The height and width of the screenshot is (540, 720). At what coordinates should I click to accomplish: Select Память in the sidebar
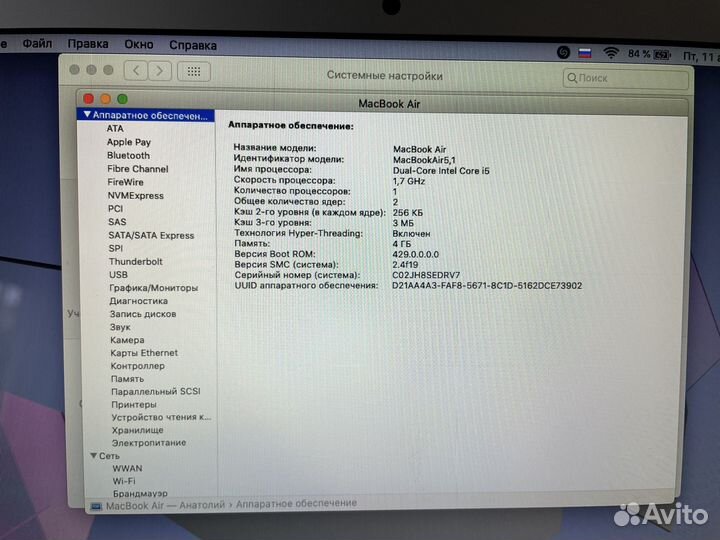click(127, 379)
